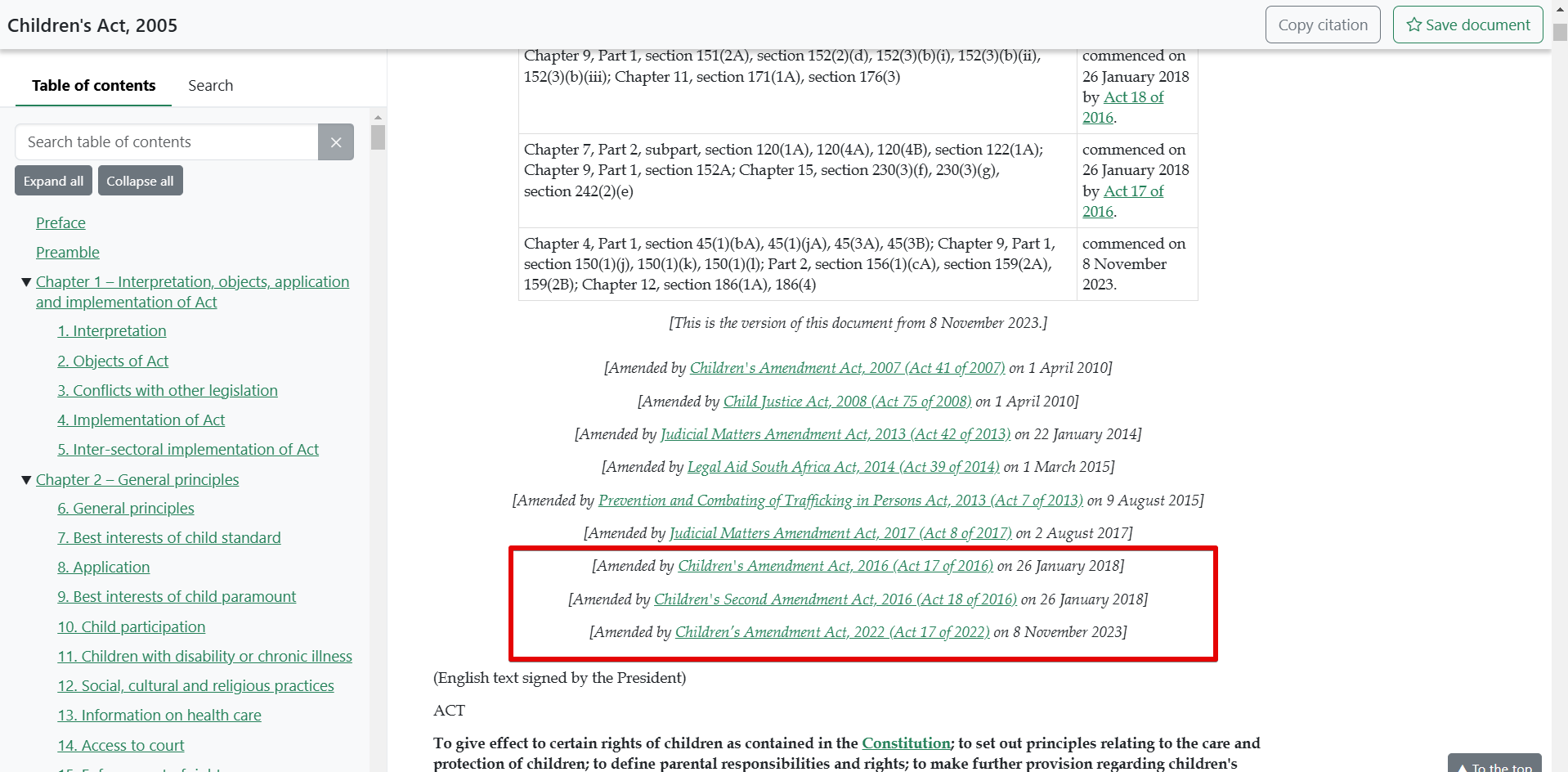Viewport: 1568px width, 772px height.
Task: Follow the Constitution hyperlink
Action: (x=906, y=743)
